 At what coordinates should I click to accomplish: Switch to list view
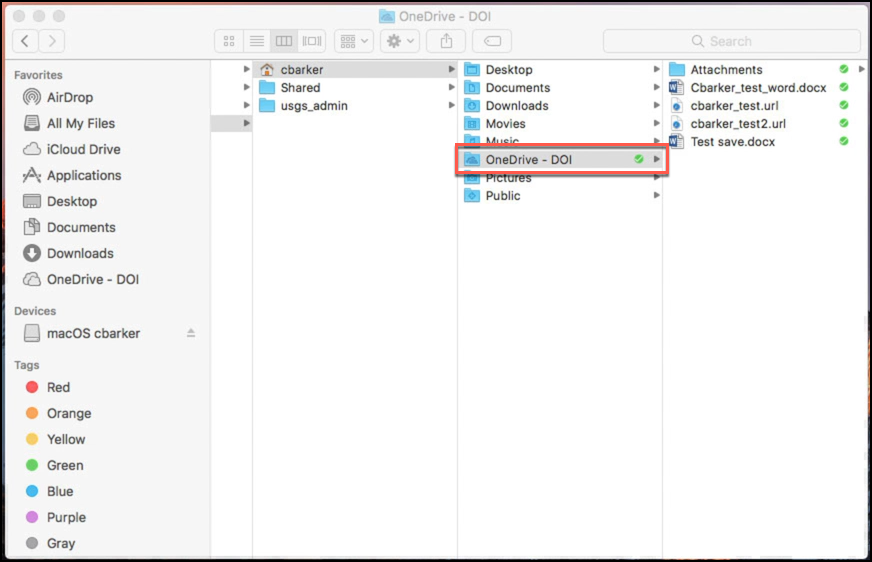click(257, 41)
